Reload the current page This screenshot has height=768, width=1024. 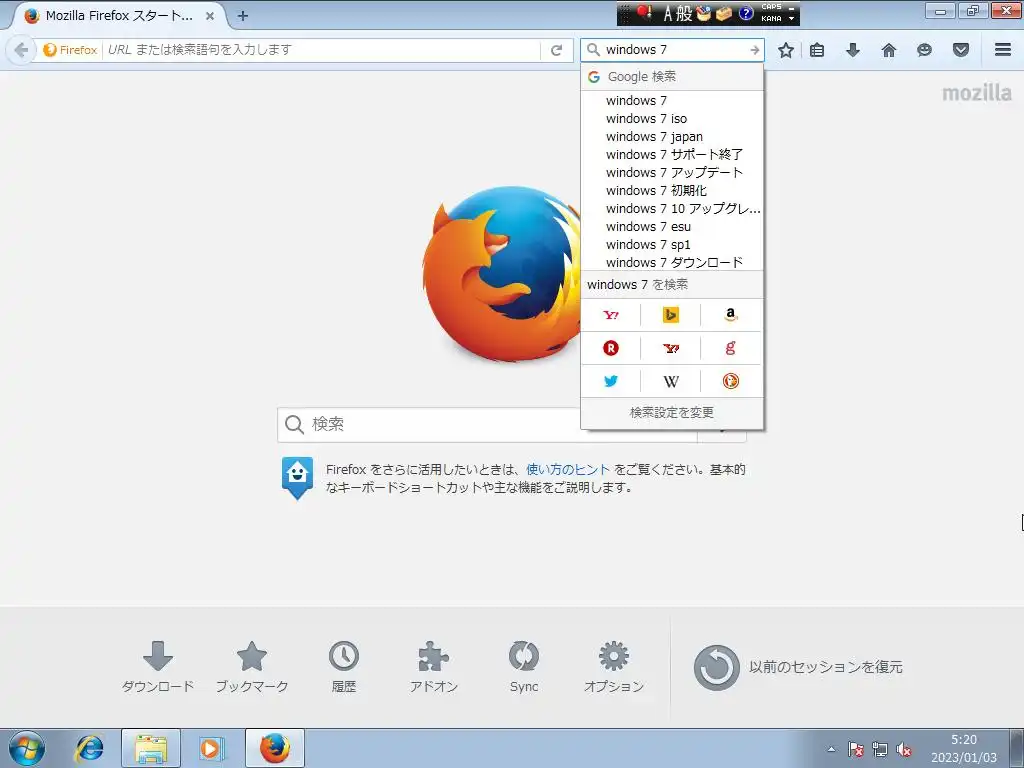(x=556, y=50)
